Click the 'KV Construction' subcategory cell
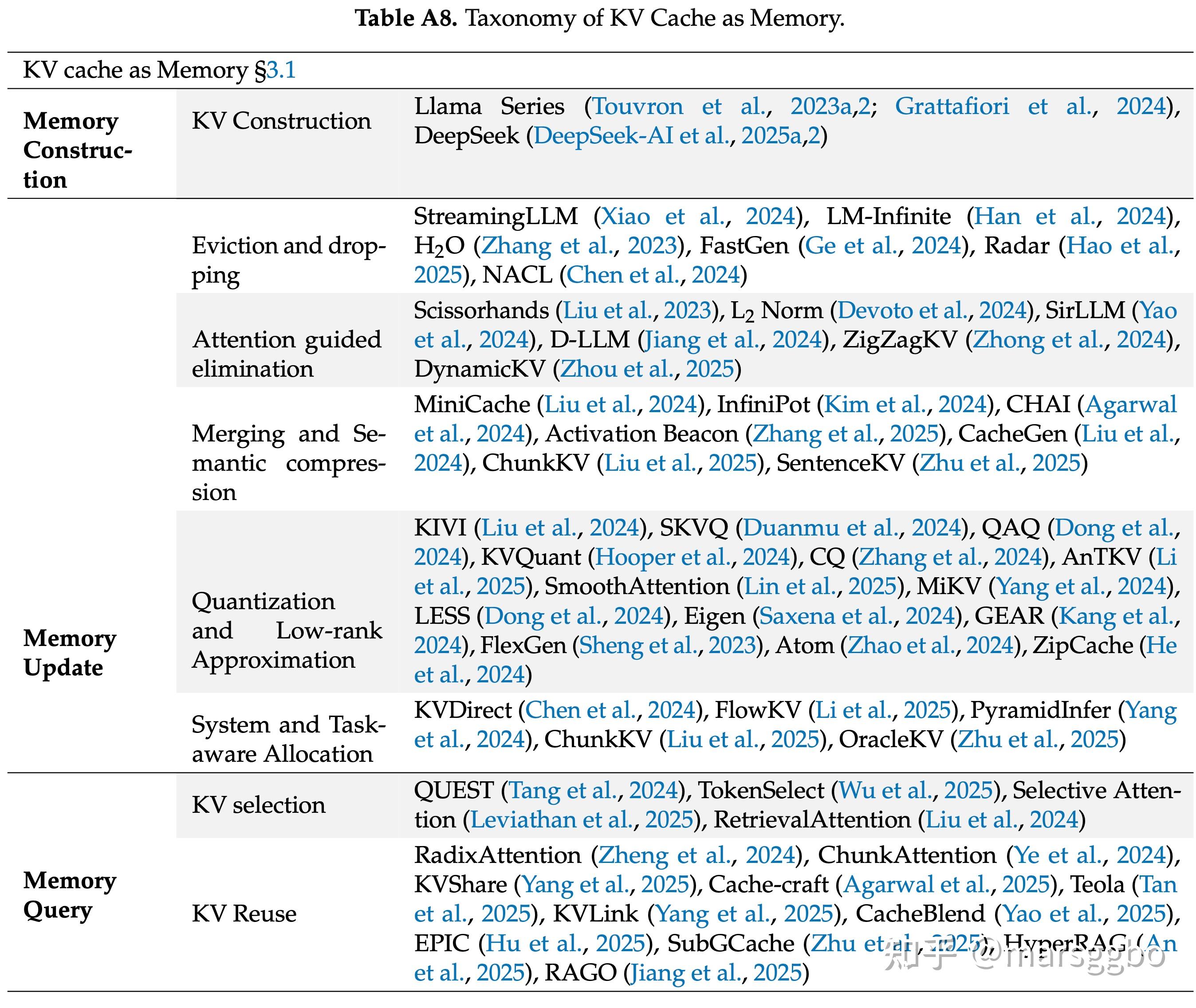The height and width of the screenshot is (1008, 1196). (x=282, y=121)
